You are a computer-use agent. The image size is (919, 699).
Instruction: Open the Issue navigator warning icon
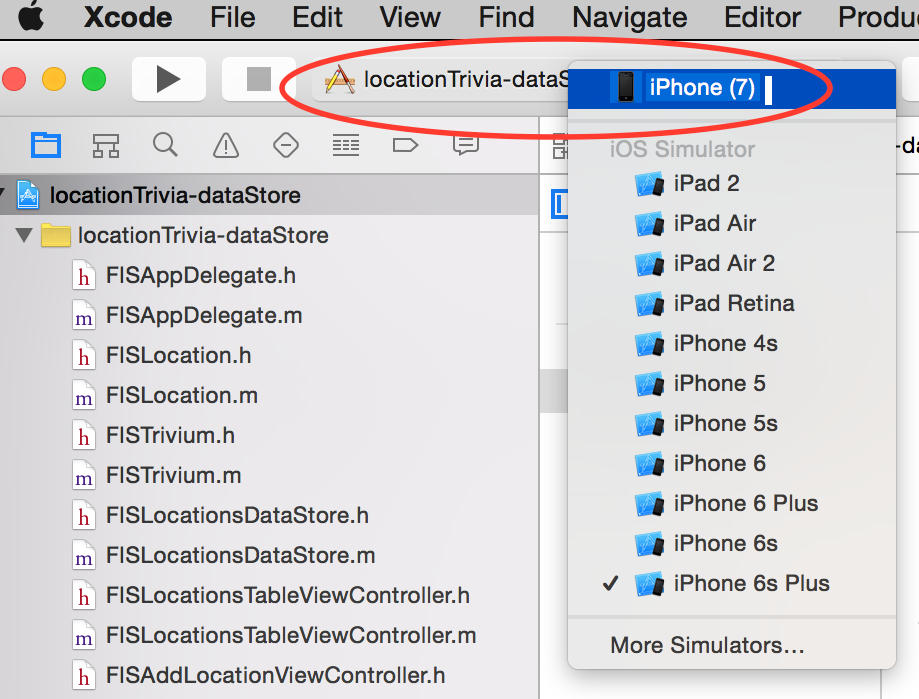click(226, 145)
